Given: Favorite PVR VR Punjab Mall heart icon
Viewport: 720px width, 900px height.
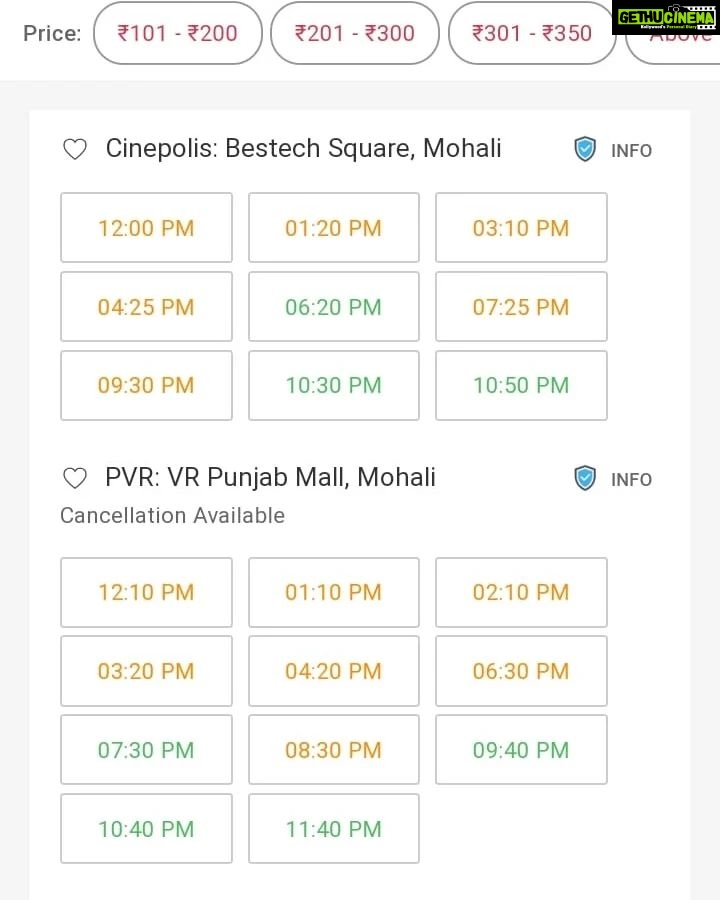Looking at the screenshot, I should [x=75, y=478].
